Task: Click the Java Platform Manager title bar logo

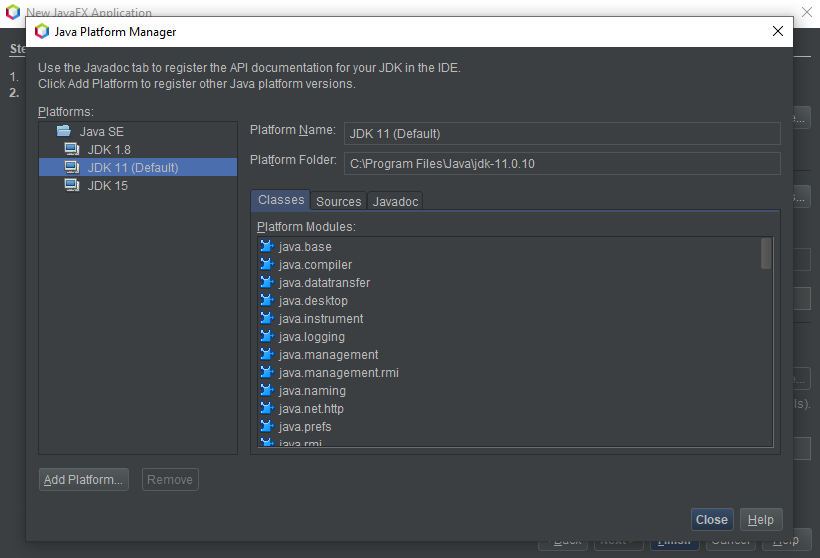Action: [x=42, y=31]
